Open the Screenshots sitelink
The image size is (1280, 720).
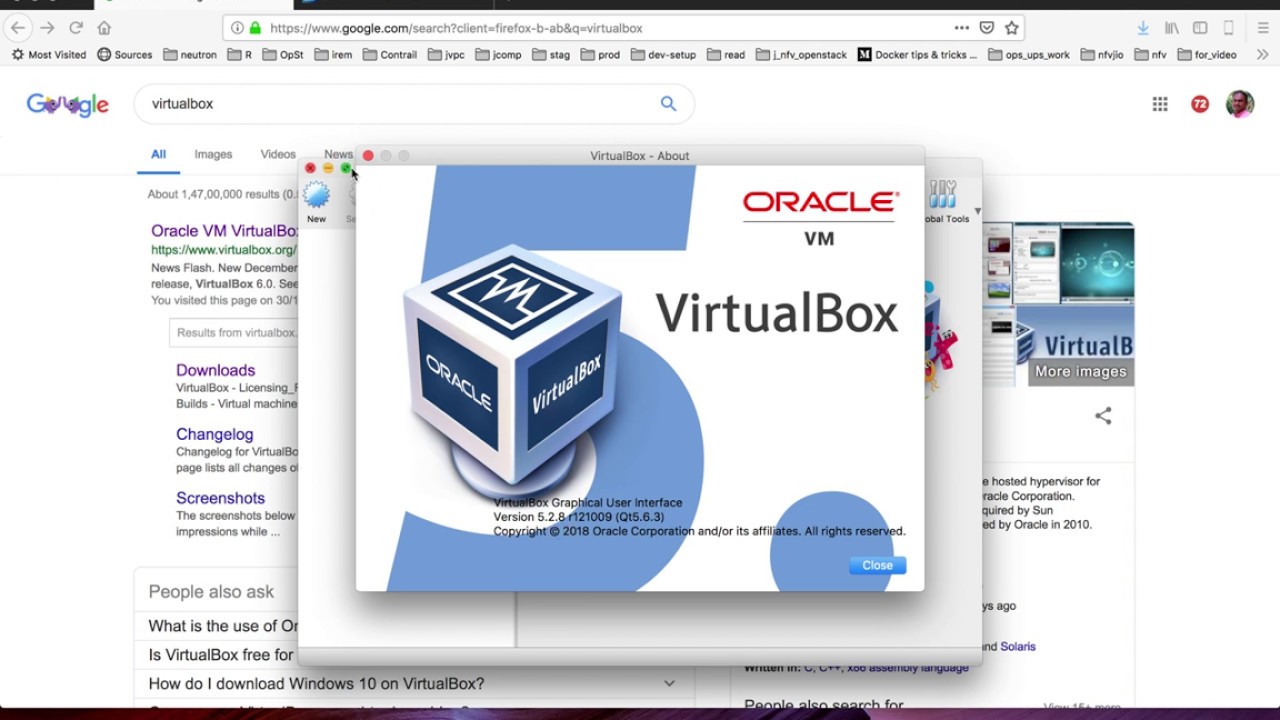point(220,498)
